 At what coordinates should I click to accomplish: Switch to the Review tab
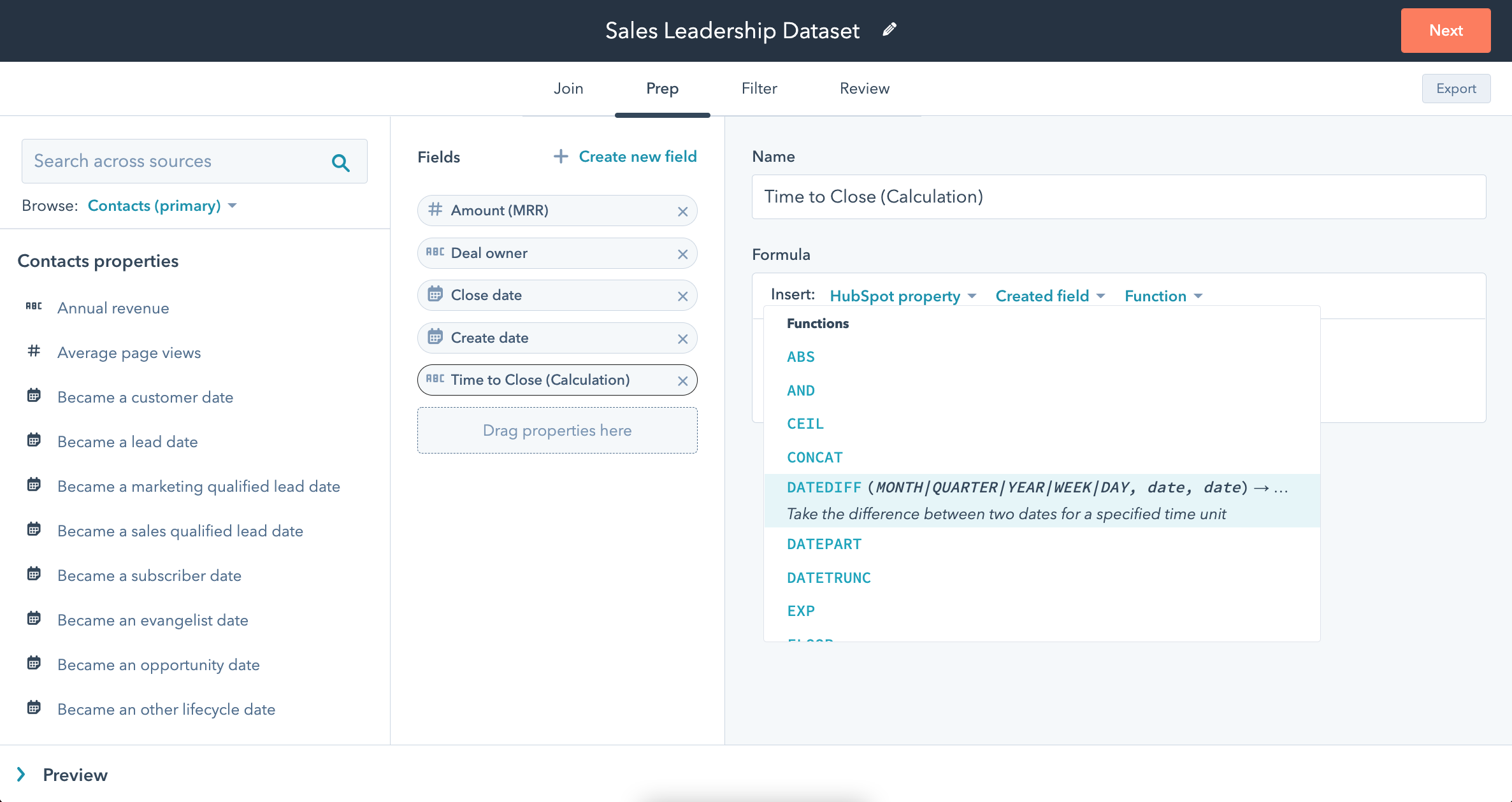pyautogui.click(x=864, y=89)
